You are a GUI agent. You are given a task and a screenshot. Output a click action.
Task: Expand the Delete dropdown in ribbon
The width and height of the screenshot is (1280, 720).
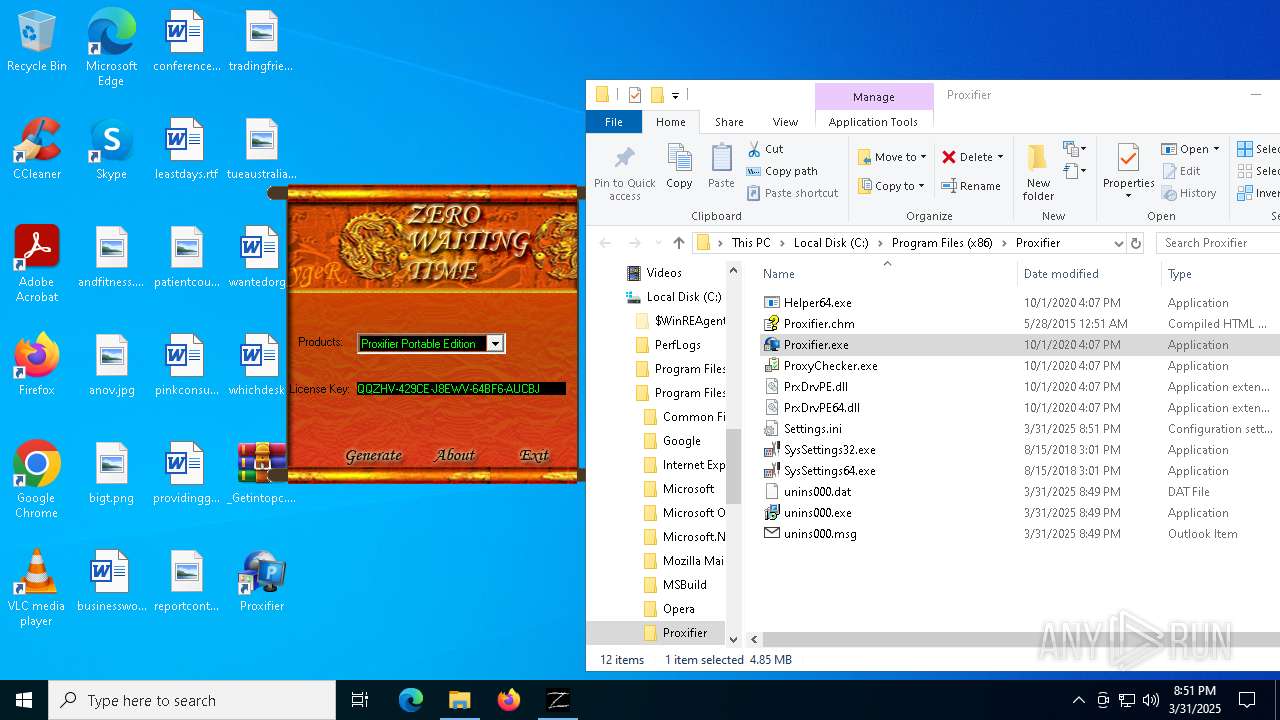point(1000,157)
